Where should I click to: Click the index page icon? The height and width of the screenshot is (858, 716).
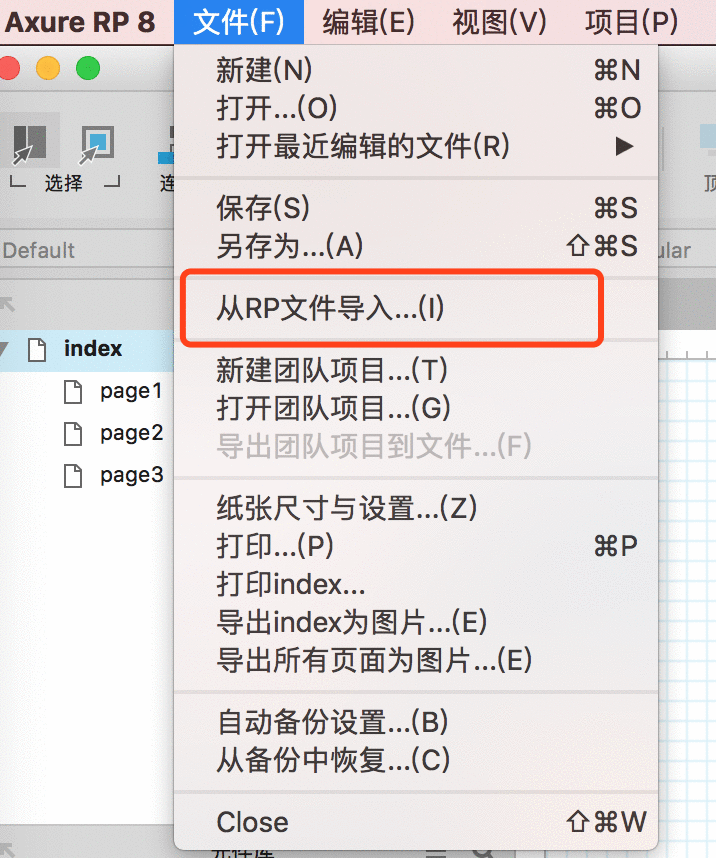(x=37, y=350)
